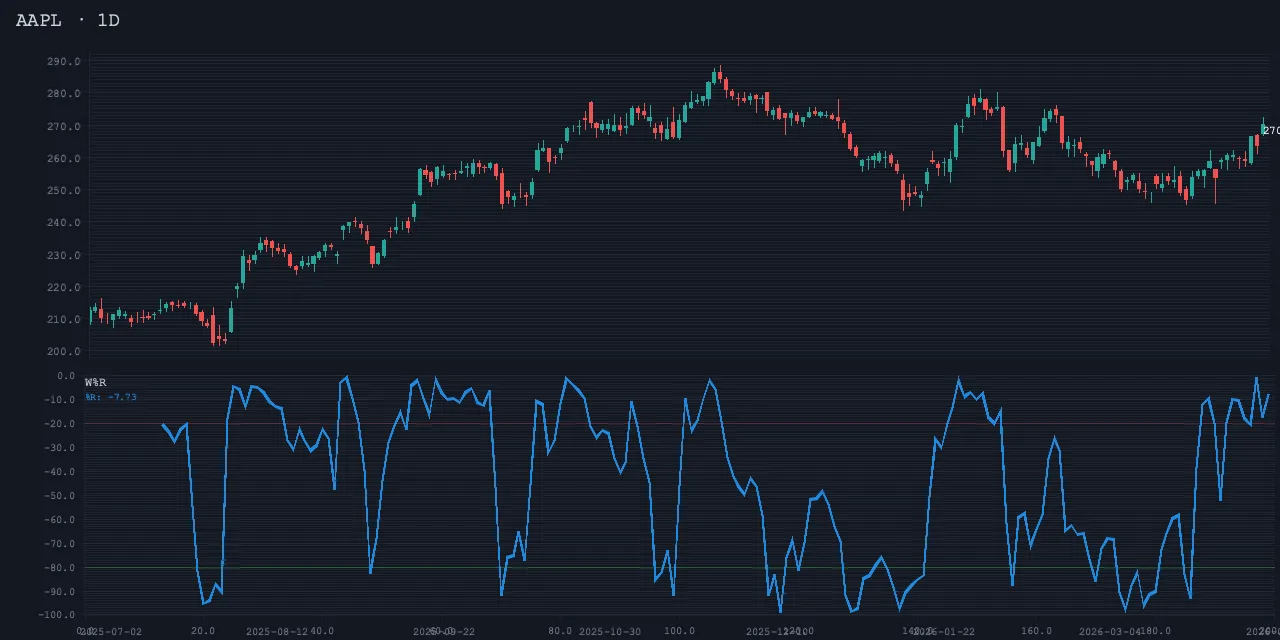Image resolution: width=1280 pixels, height=640 pixels.
Task: Click the AAPL · 1D chart title
Action: tap(68, 20)
